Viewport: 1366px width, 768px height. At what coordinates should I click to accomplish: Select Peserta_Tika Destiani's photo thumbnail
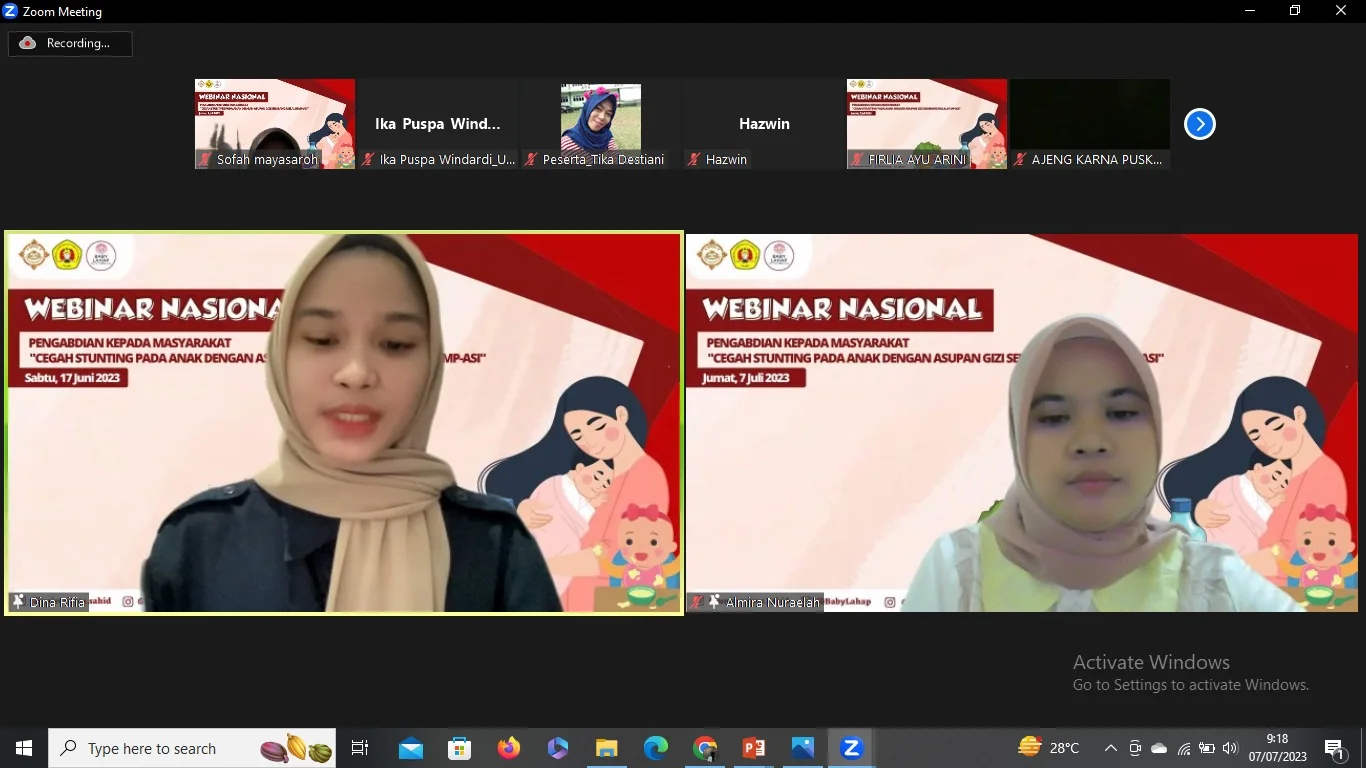601,124
